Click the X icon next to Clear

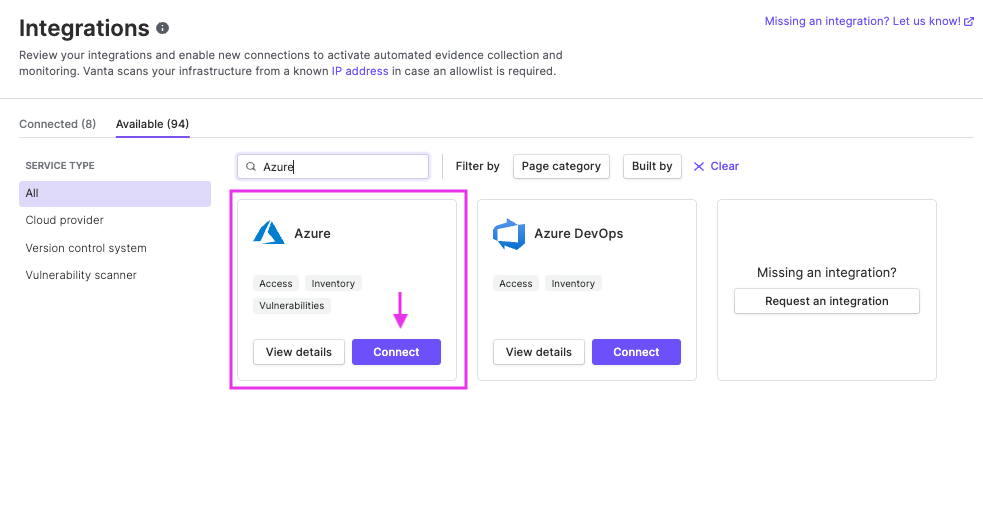[699, 166]
